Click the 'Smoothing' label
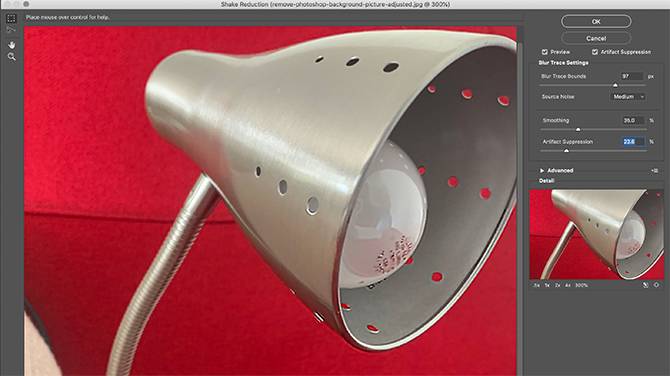Viewport: 670px width, 376px height. (x=555, y=120)
